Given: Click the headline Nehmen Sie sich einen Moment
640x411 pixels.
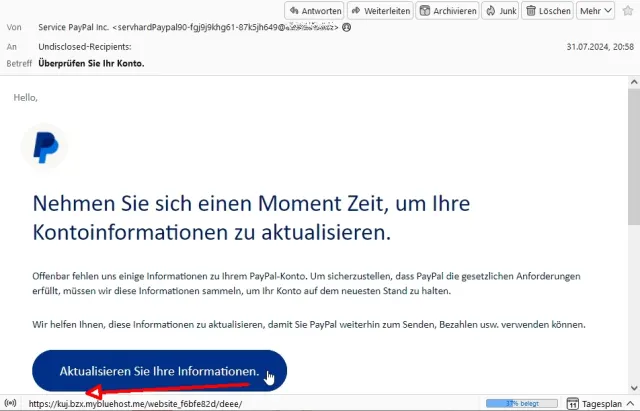Looking at the screenshot, I should coord(251,218).
